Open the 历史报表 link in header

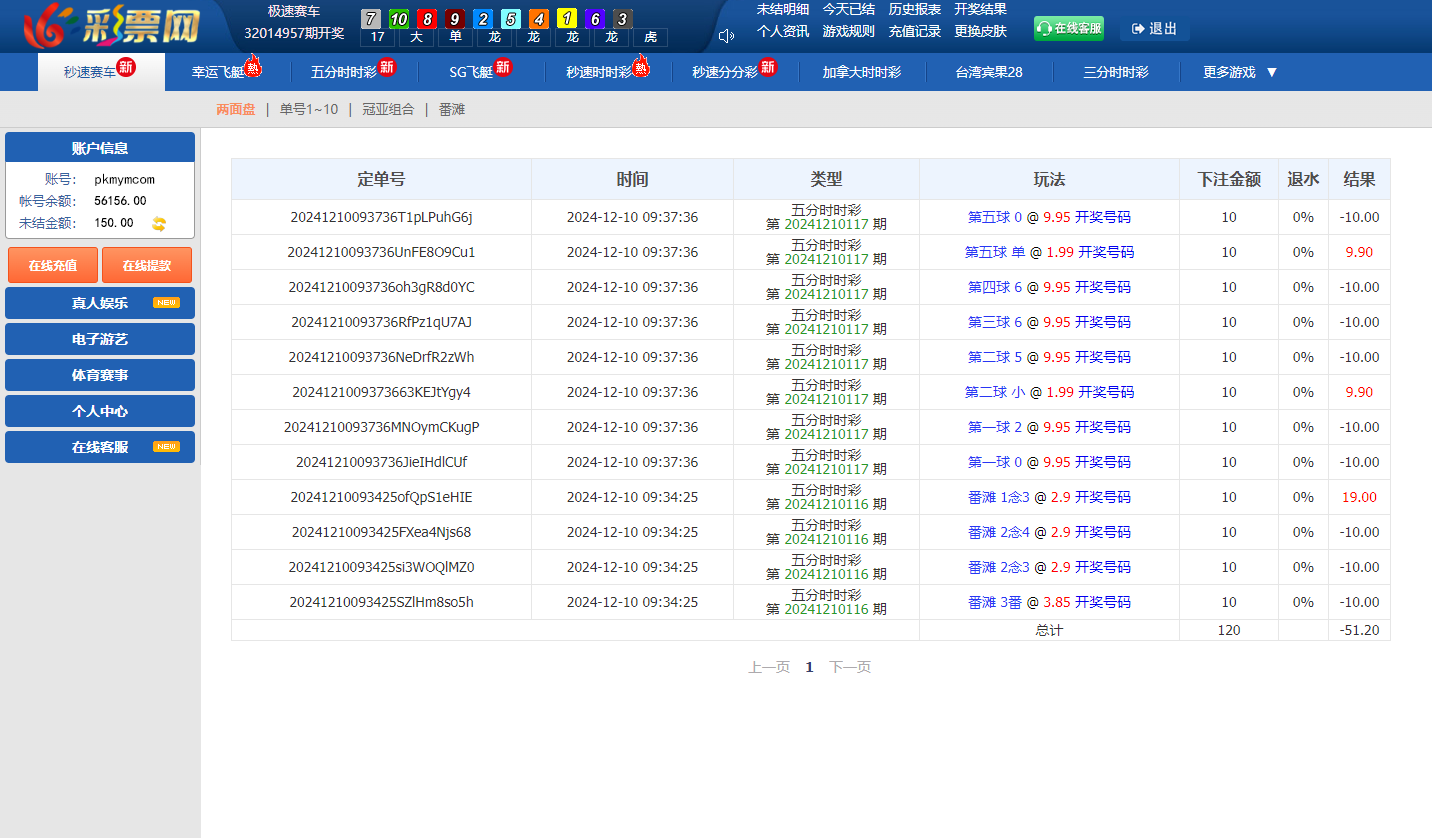click(x=914, y=9)
